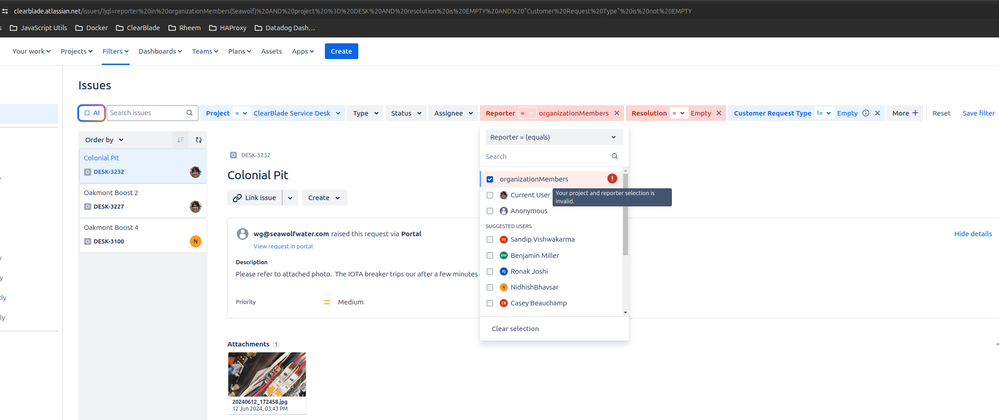Check NidhishBhavsar as reporter
The height and width of the screenshot is (420, 999).
[x=490, y=287]
